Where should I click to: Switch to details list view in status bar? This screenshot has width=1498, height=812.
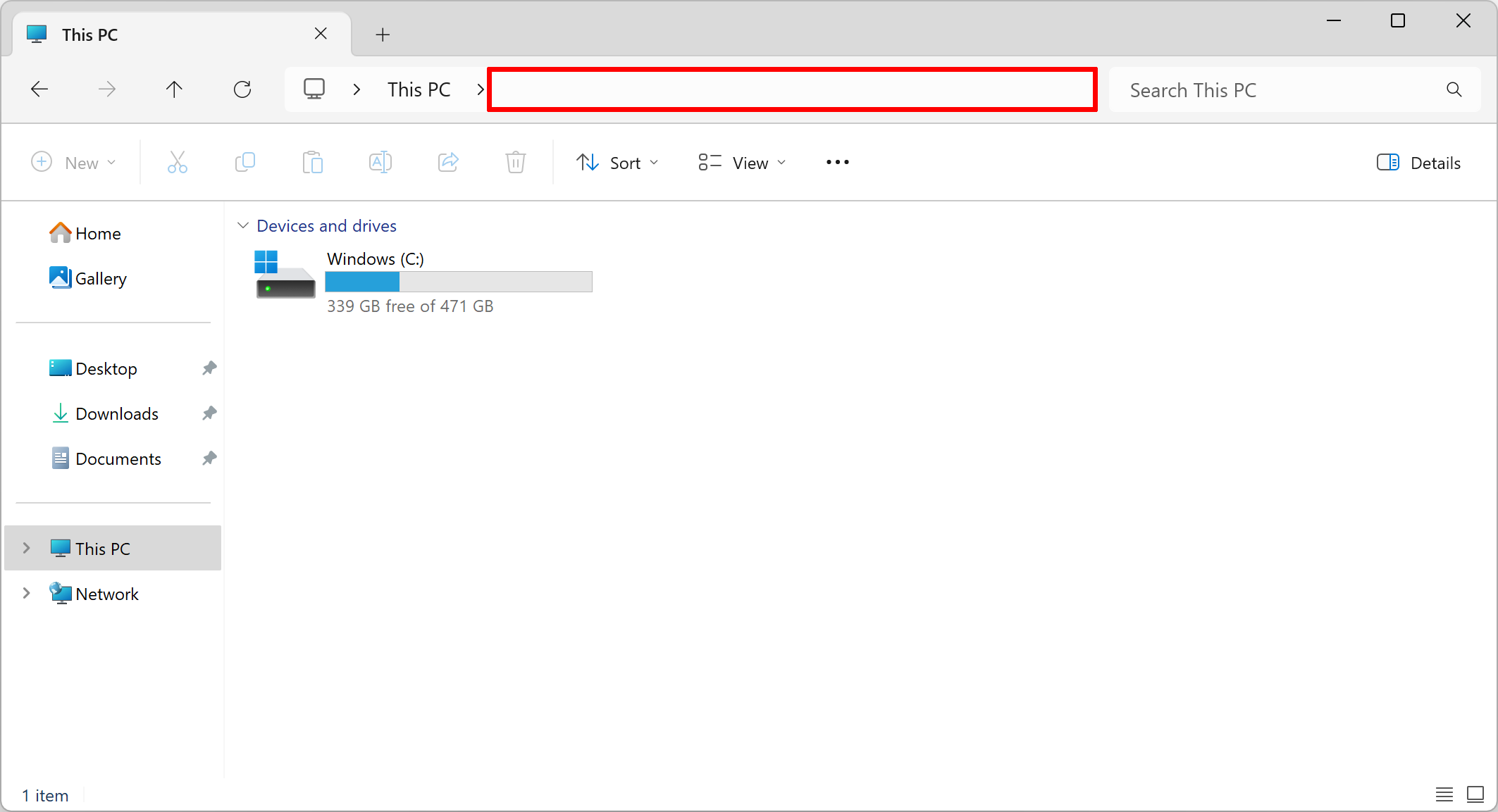click(1444, 794)
